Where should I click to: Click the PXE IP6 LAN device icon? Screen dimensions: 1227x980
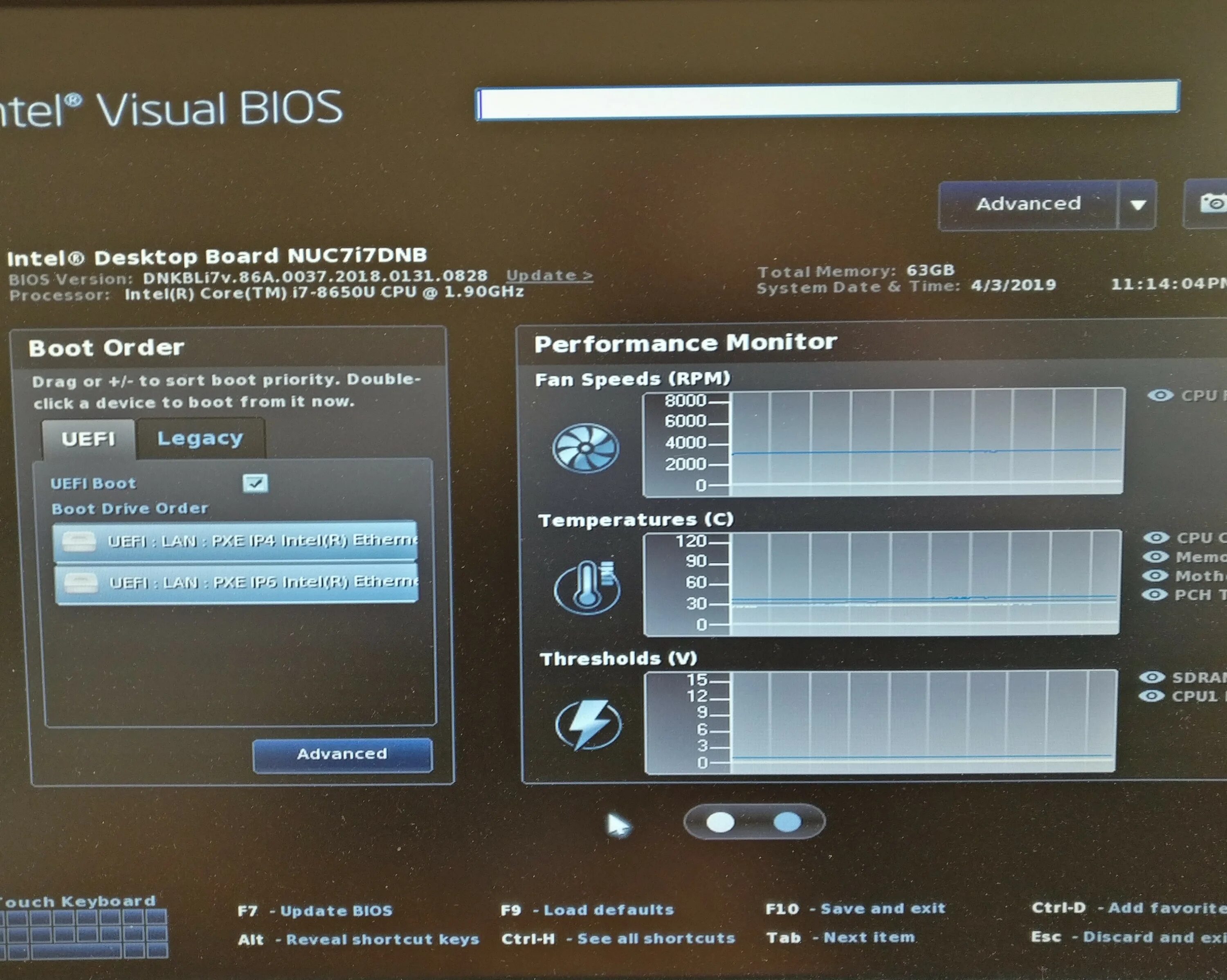(80, 583)
